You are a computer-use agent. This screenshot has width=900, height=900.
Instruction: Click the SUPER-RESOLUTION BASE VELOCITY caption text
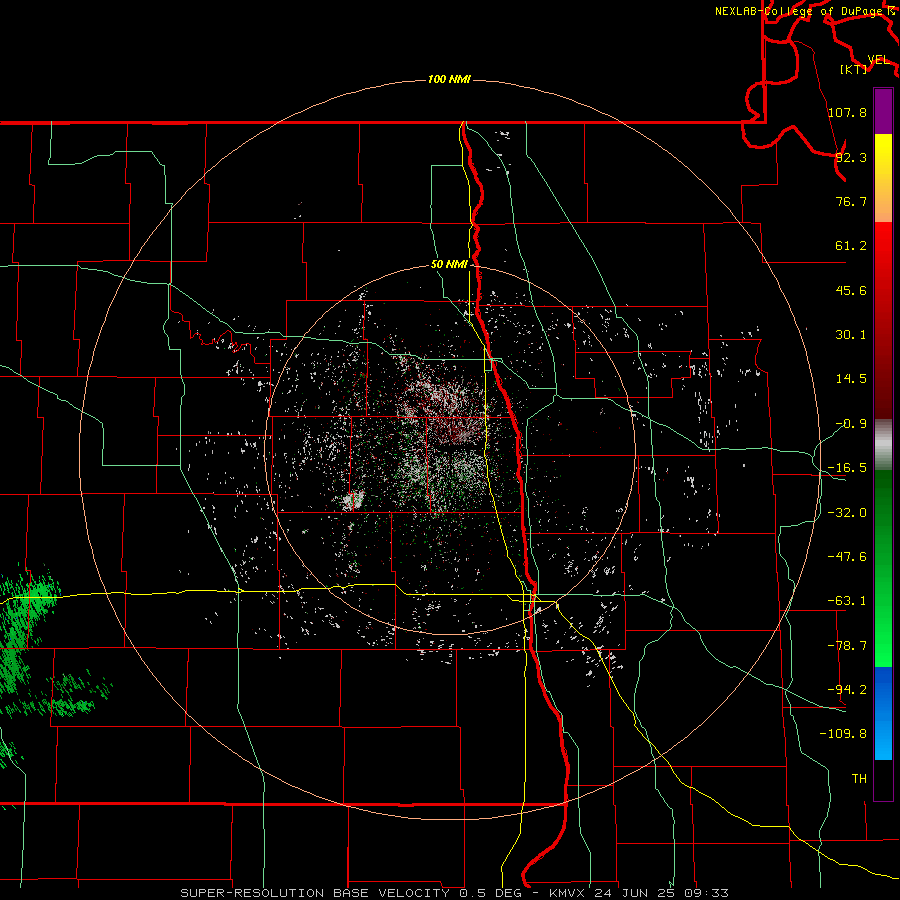315,893
